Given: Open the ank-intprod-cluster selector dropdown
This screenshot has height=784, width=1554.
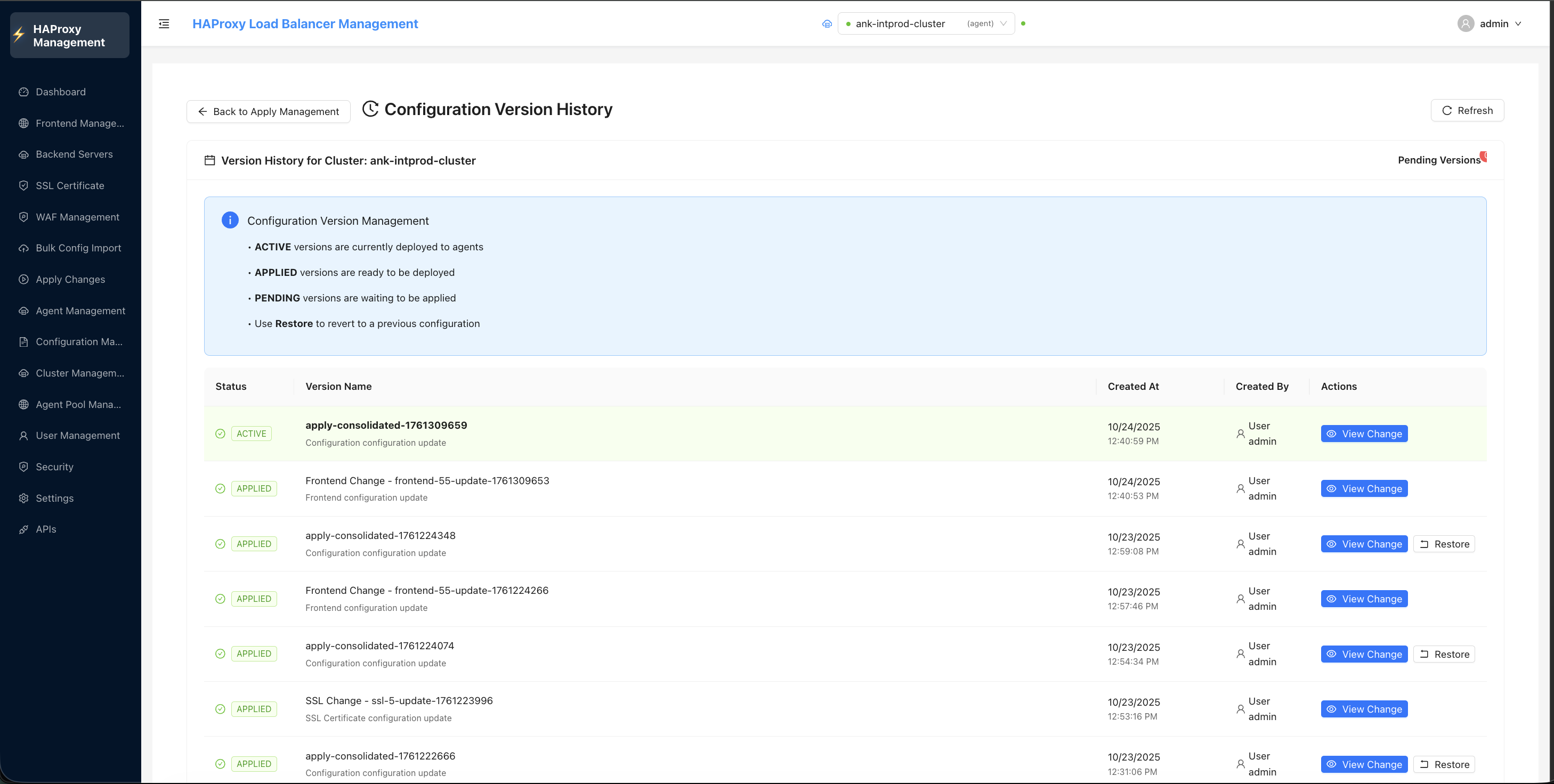Looking at the screenshot, I should pyautogui.click(x=926, y=23).
